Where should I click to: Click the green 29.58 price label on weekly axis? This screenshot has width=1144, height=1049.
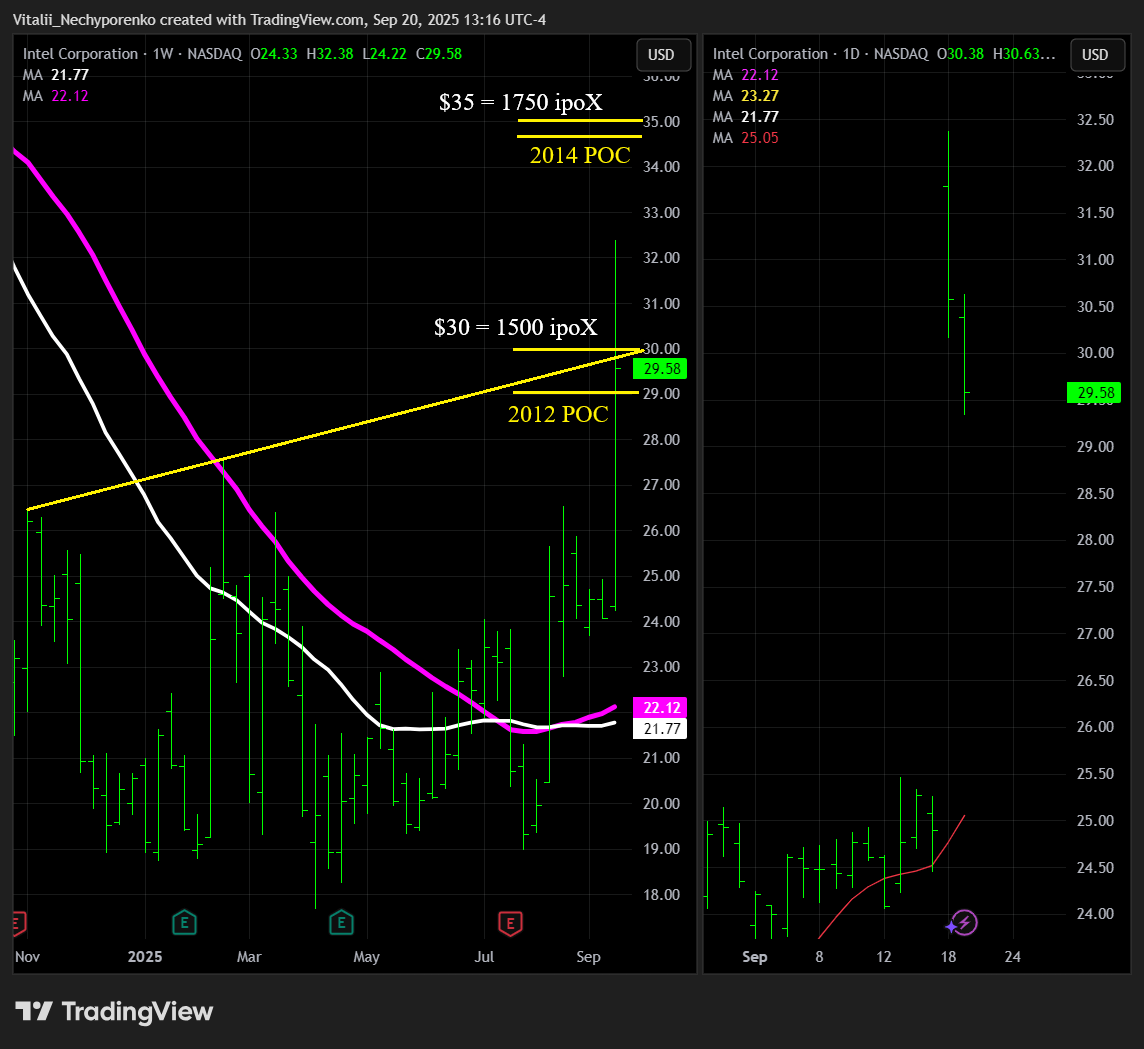tap(660, 368)
